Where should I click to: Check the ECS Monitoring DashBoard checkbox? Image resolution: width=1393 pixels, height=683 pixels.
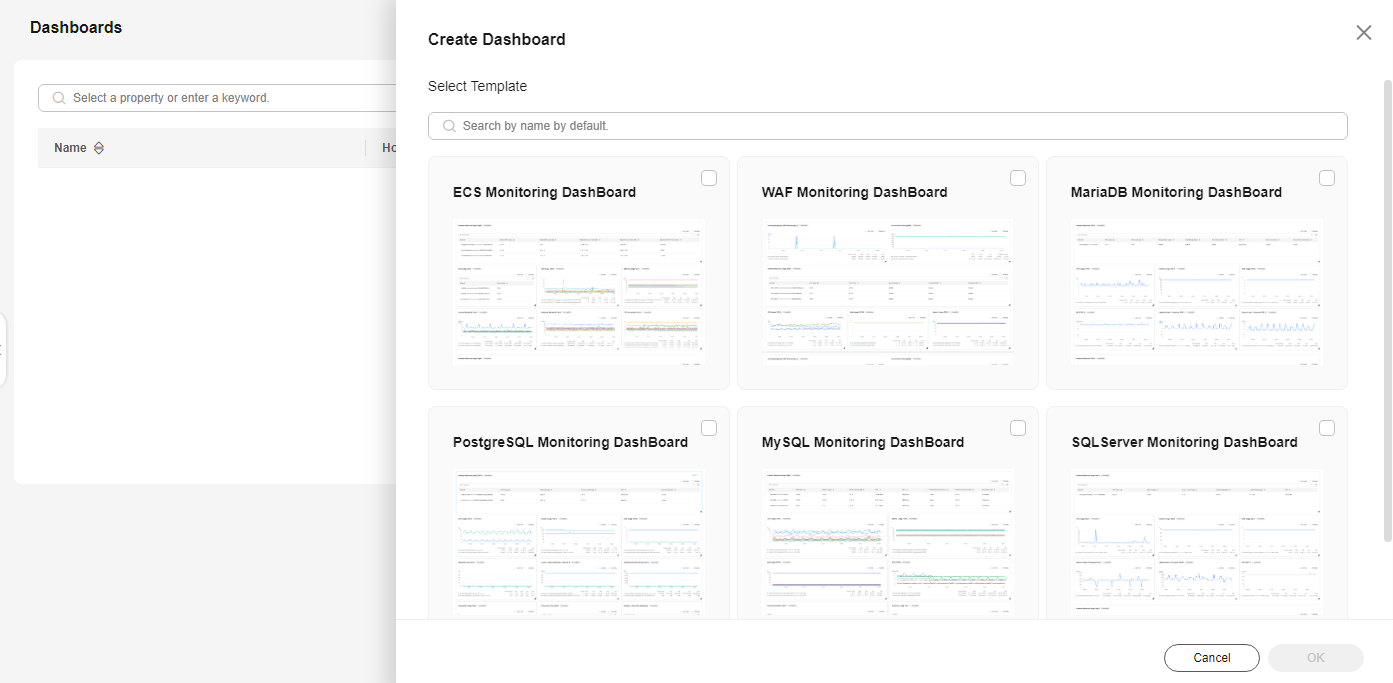tap(709, 178)
